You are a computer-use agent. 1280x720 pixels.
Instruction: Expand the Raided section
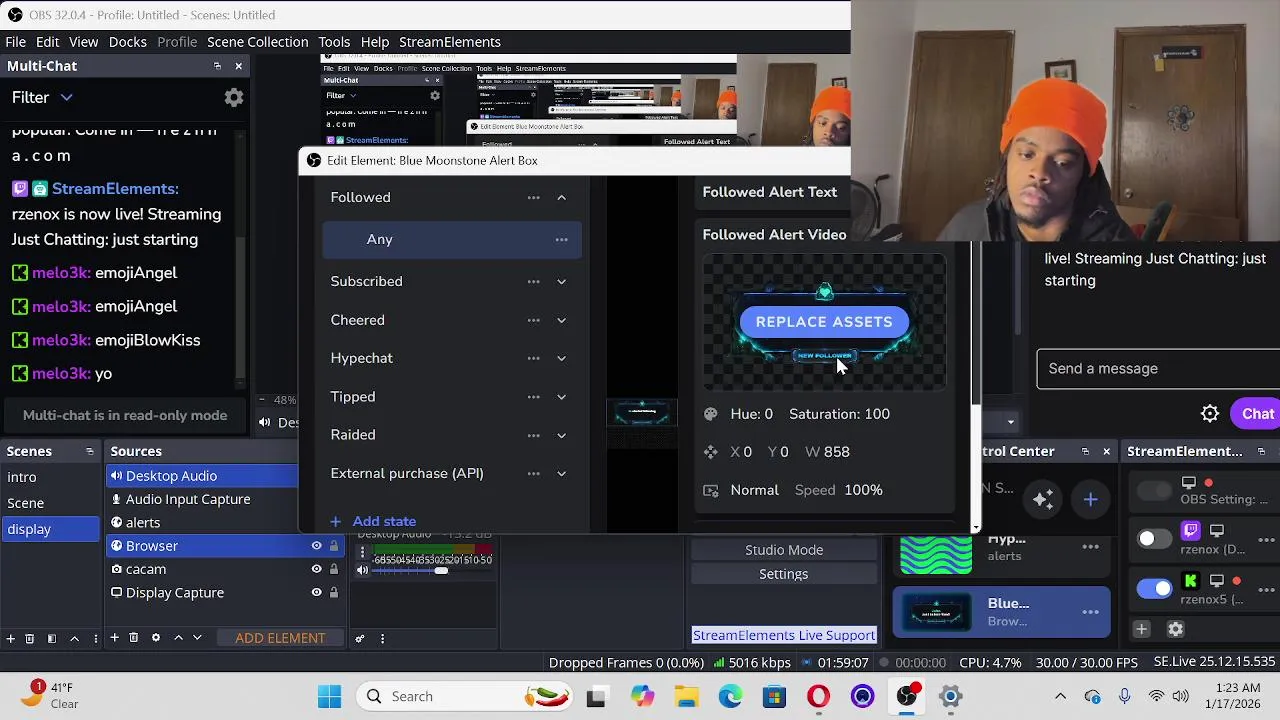pyautogui.click(x=561, y=435)
